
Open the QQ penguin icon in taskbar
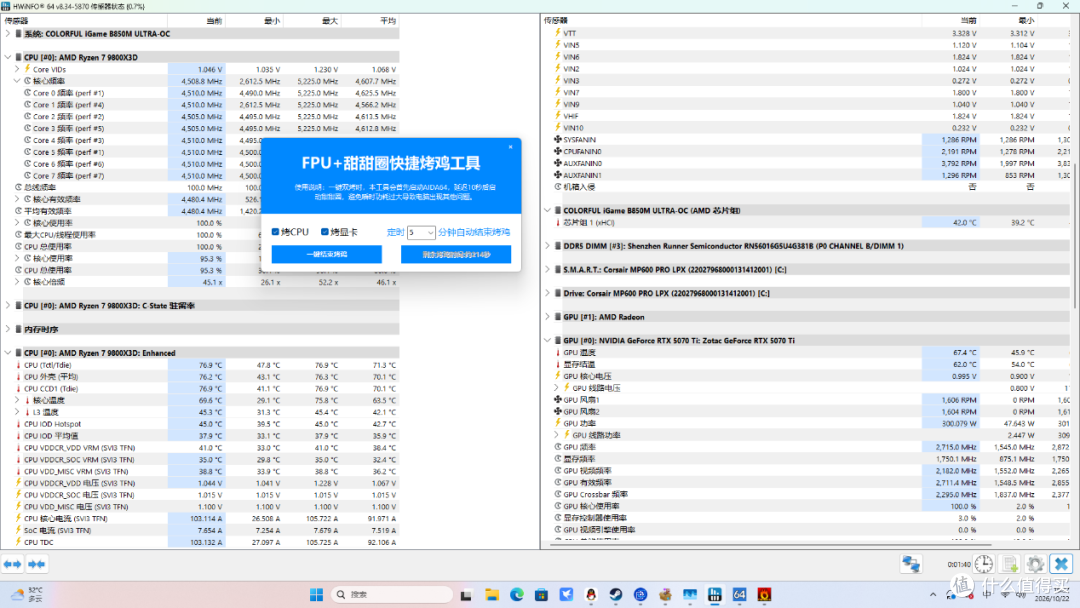pyautogui.click(x=591, y=594)
